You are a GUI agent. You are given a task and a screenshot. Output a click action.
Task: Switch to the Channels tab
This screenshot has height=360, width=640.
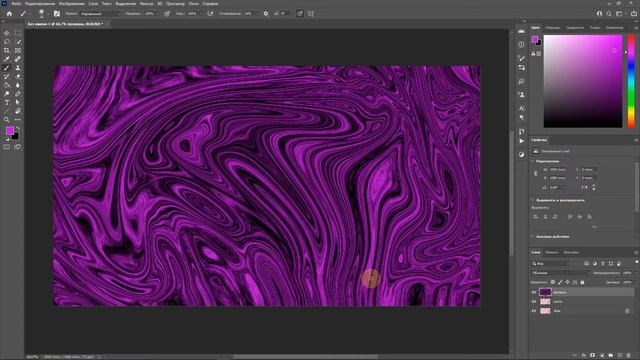click(552, 252)
